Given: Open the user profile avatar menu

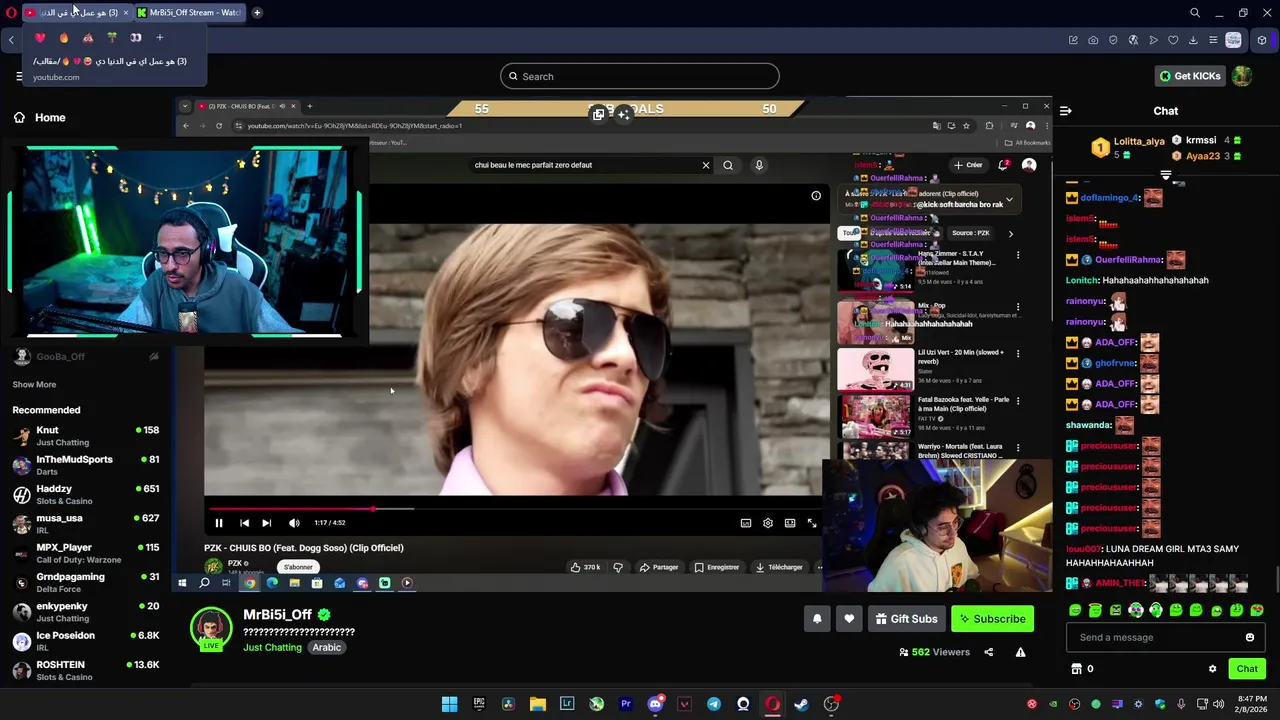Looking at the screenshot, I should point(1242,76).
